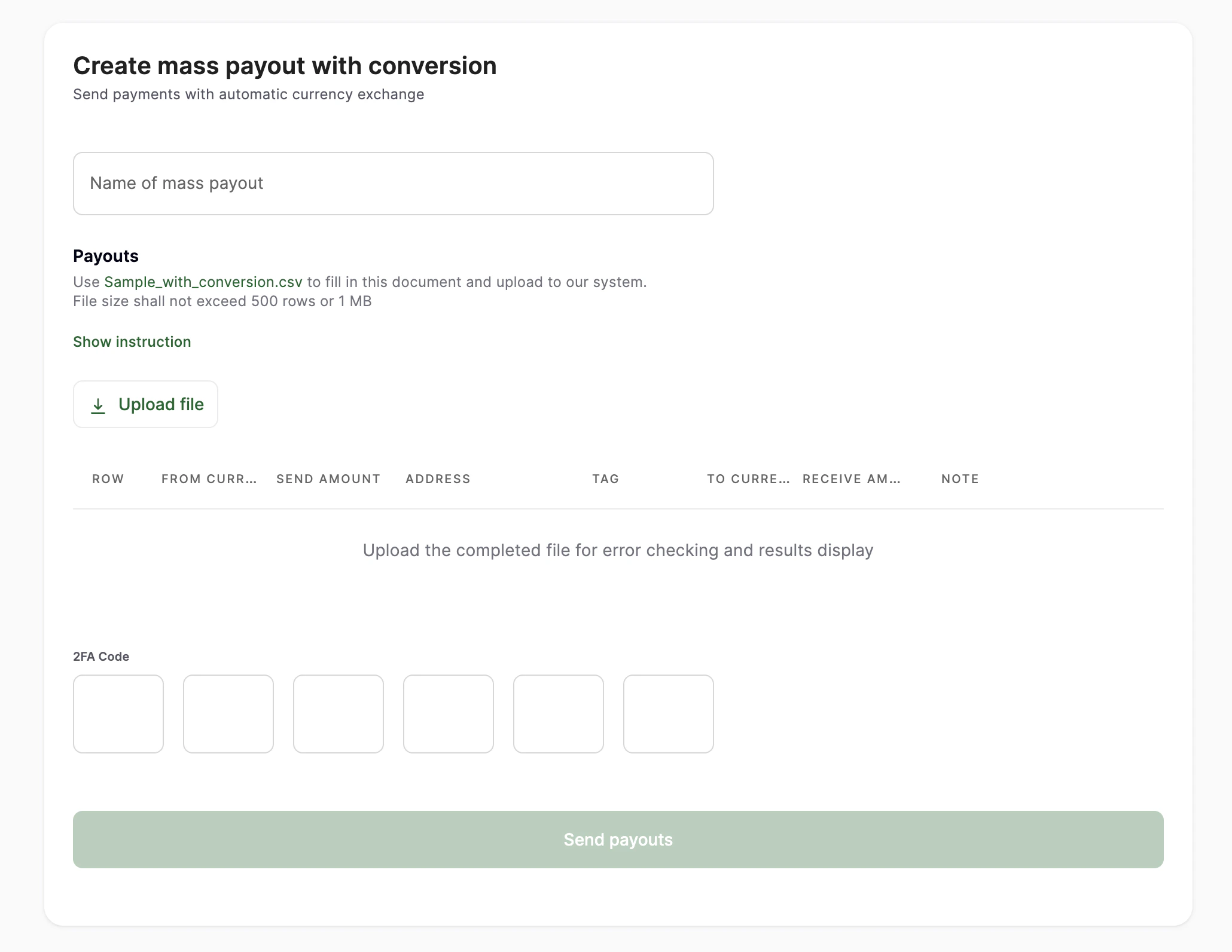
Task: Click the RECEIVE AM… column header
Action: pyautogui.click(x=851, y=479)
